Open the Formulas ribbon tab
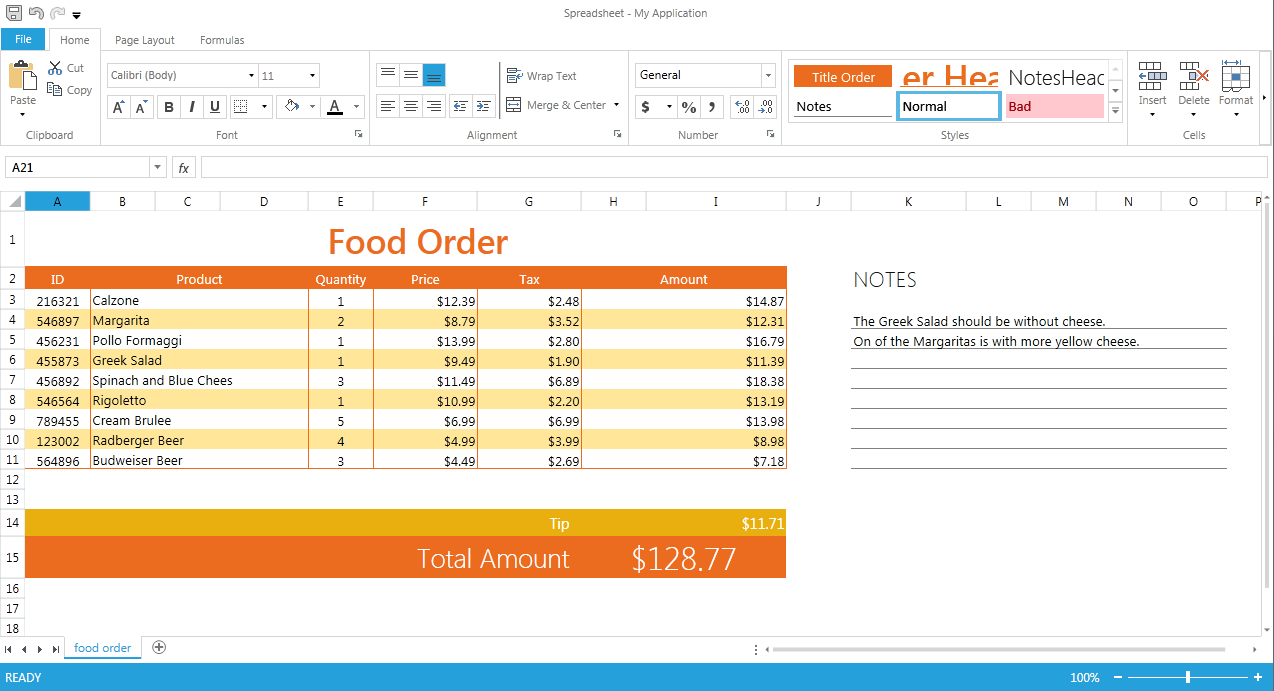1274x691 pixels. 222,40
